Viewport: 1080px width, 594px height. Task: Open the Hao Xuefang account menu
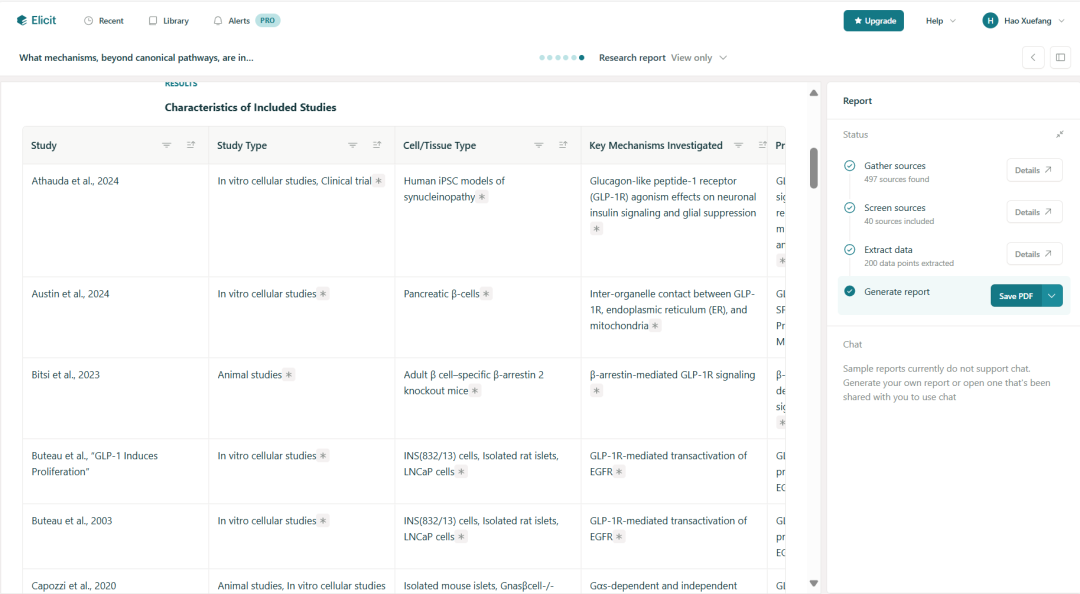[1025, 21]
